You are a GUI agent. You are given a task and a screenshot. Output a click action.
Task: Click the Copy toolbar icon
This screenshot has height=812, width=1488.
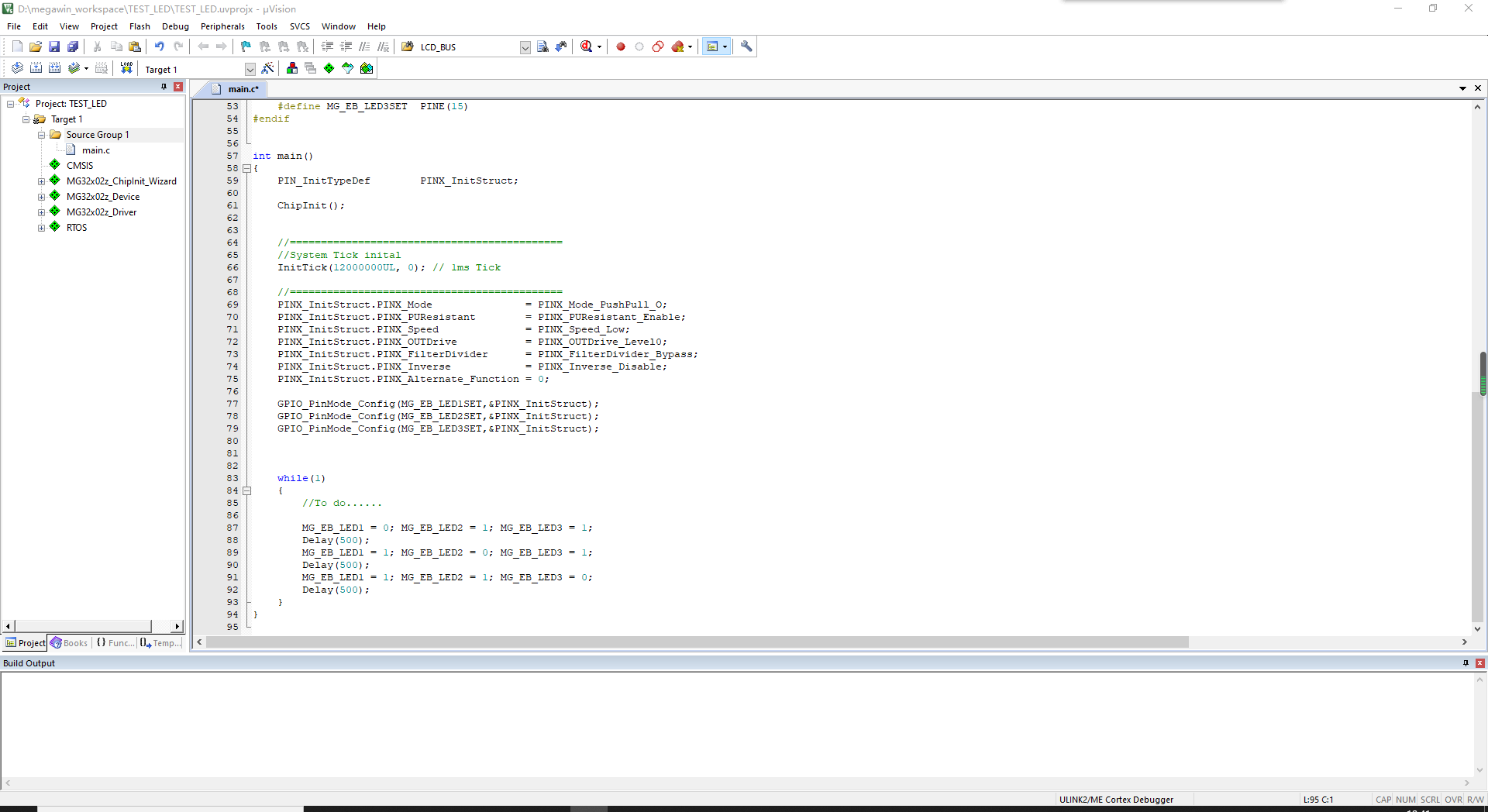coord(116,46)
